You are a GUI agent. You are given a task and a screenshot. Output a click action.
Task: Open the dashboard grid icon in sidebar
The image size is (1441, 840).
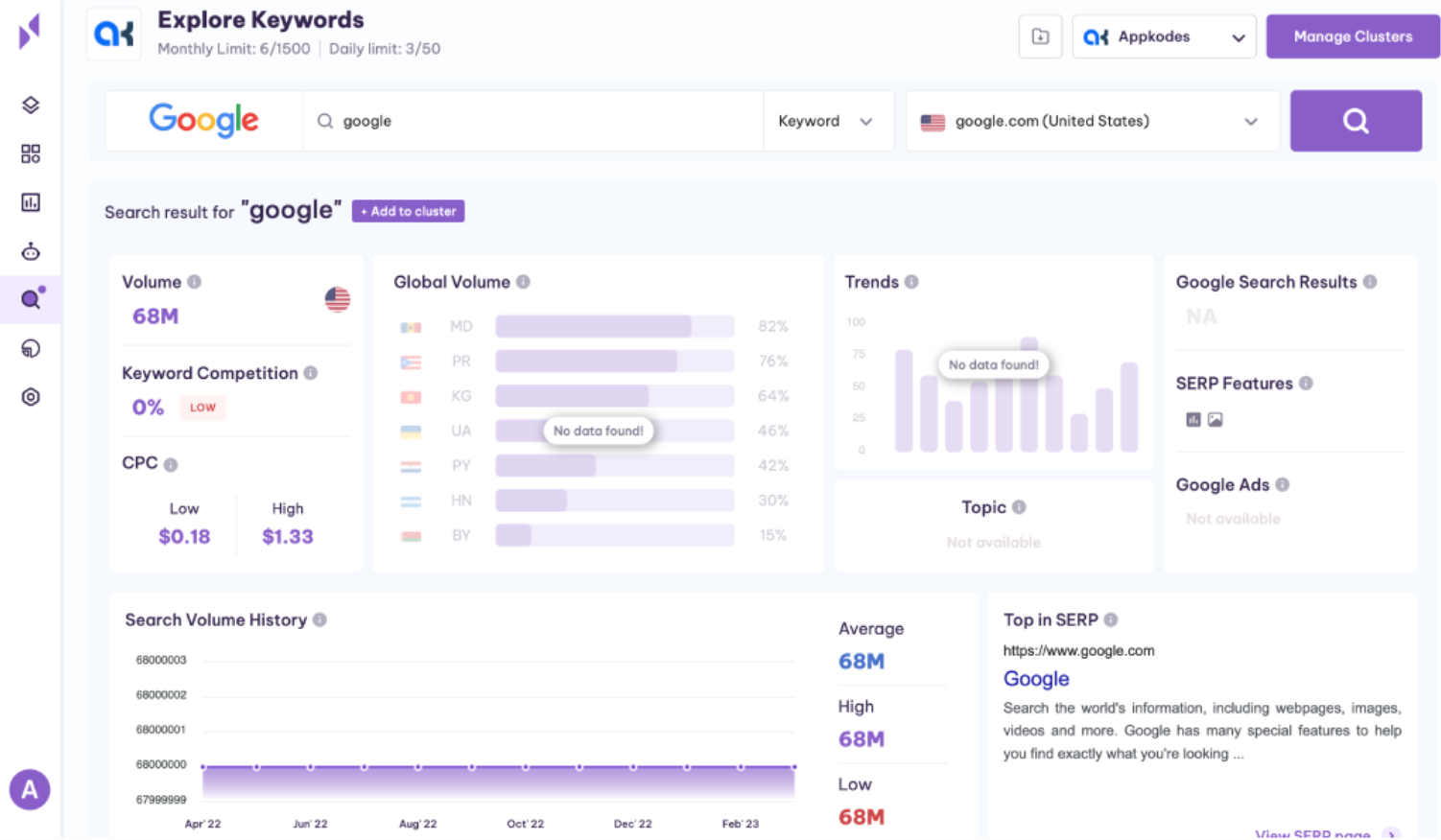pos(31,153)
